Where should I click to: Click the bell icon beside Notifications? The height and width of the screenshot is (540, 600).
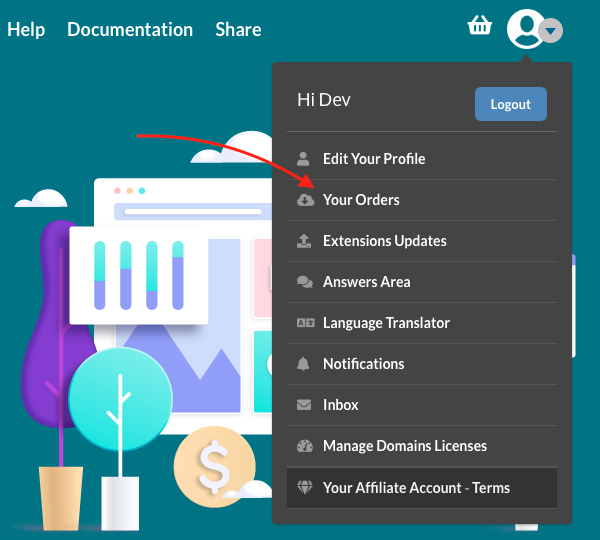304,364
